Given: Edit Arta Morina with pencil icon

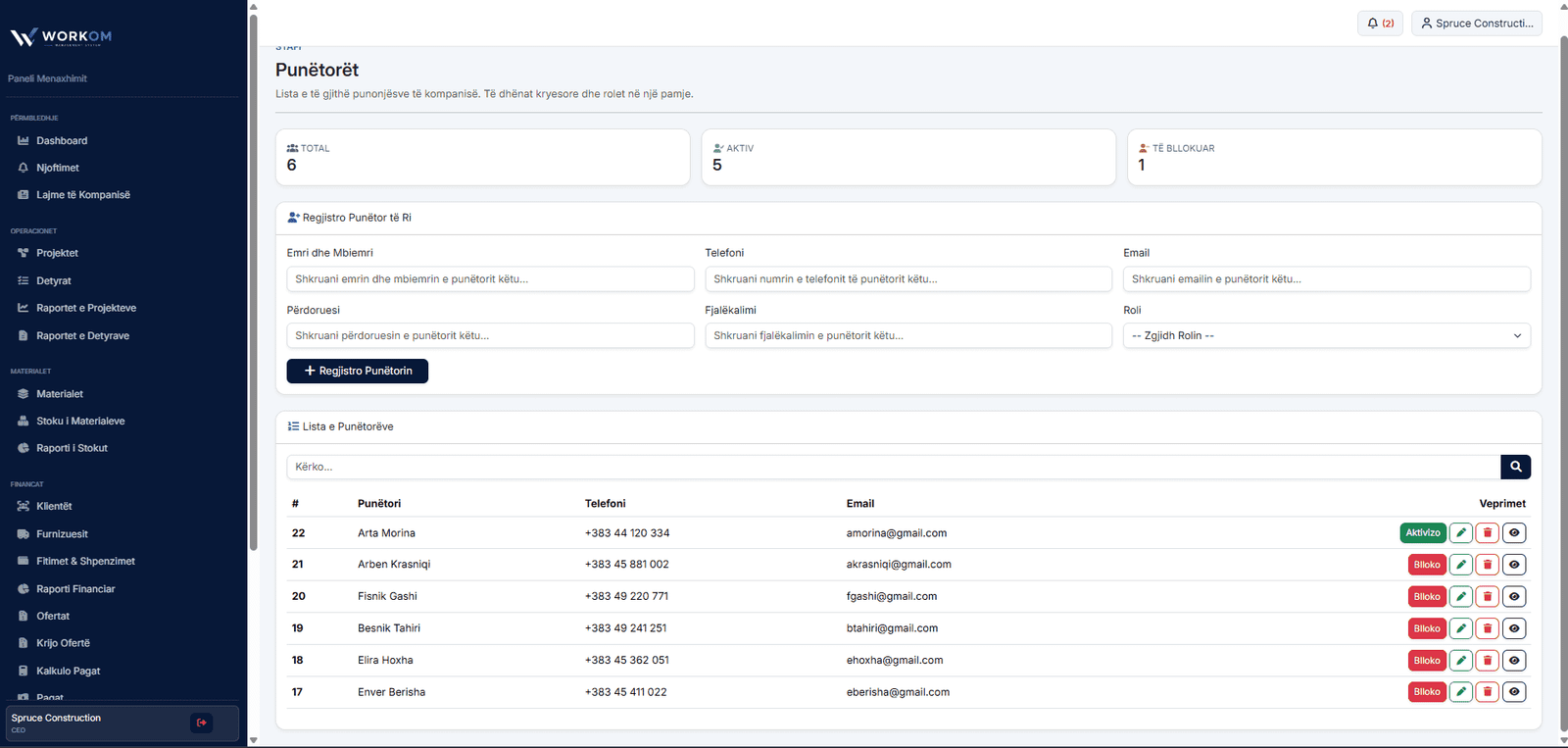Looking at the screenshot, I should click(1461, 532).
